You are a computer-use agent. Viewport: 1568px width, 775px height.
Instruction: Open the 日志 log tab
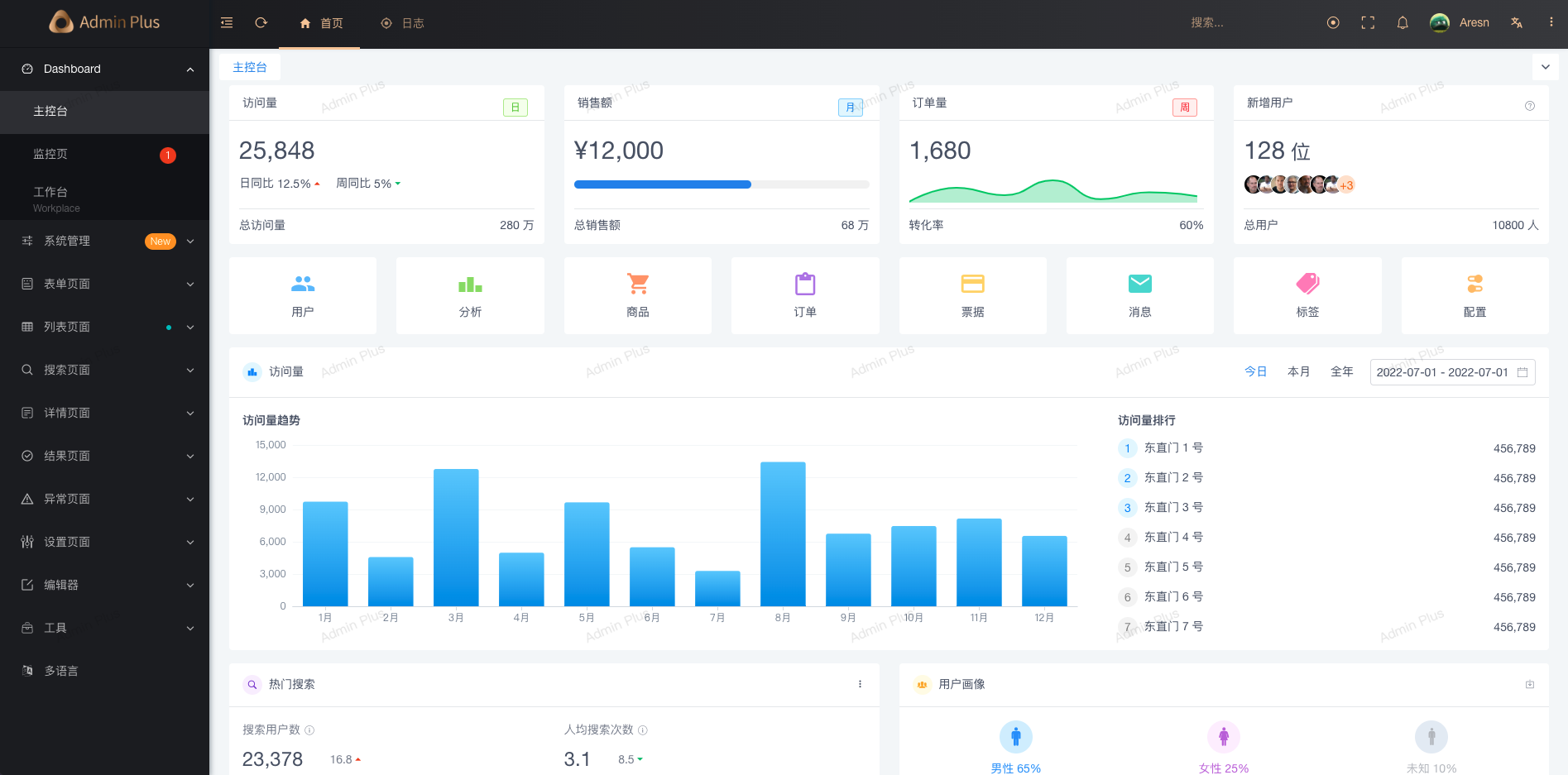pos(403,23)
